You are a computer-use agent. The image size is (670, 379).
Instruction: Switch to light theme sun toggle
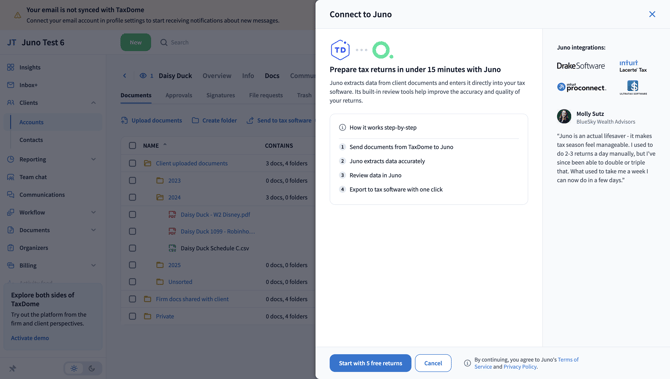(x=74, y=368)
